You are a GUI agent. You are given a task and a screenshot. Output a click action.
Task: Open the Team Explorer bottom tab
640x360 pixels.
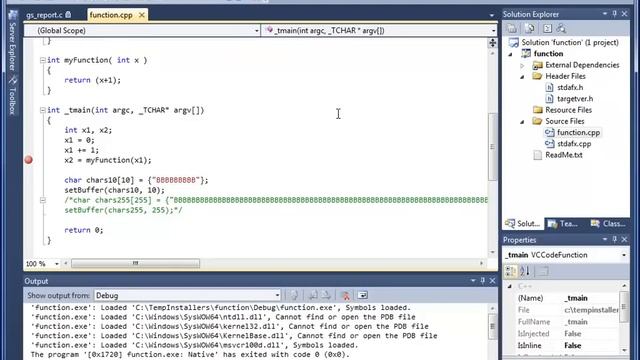pyautogui.click(x=563, y=224)
